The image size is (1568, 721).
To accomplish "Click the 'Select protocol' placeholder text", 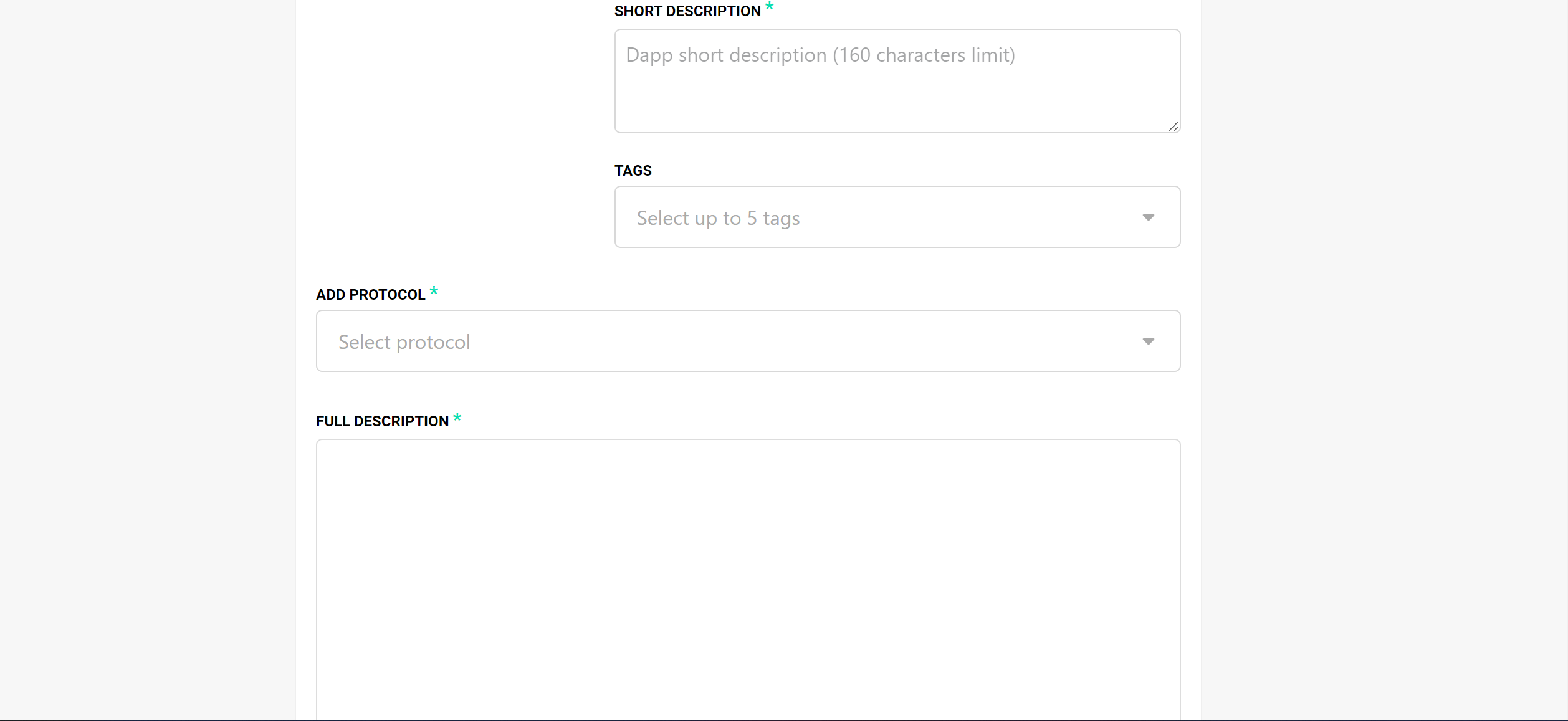I will coord(404,342).
